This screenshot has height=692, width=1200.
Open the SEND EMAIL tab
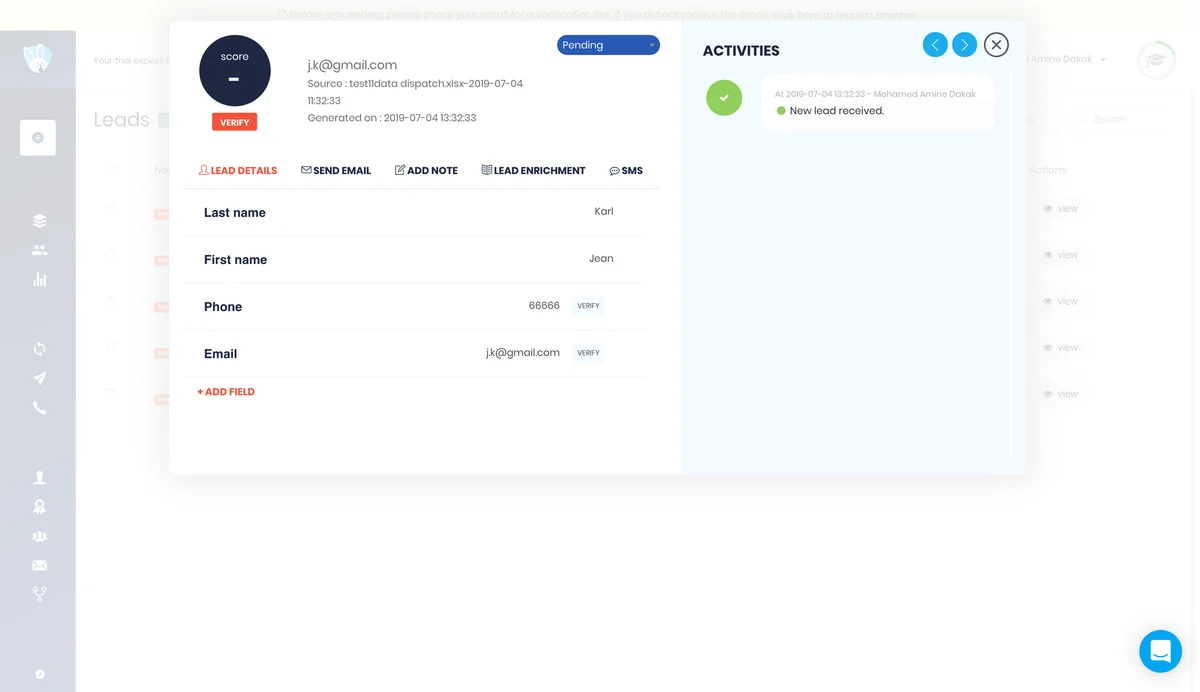coord(336,171)
